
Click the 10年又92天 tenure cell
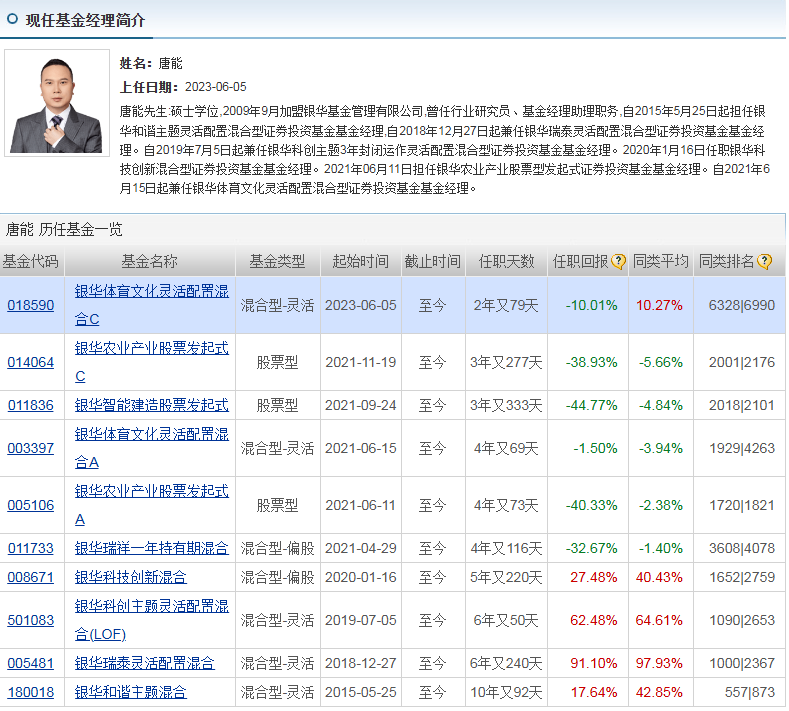tap(506, 692)
